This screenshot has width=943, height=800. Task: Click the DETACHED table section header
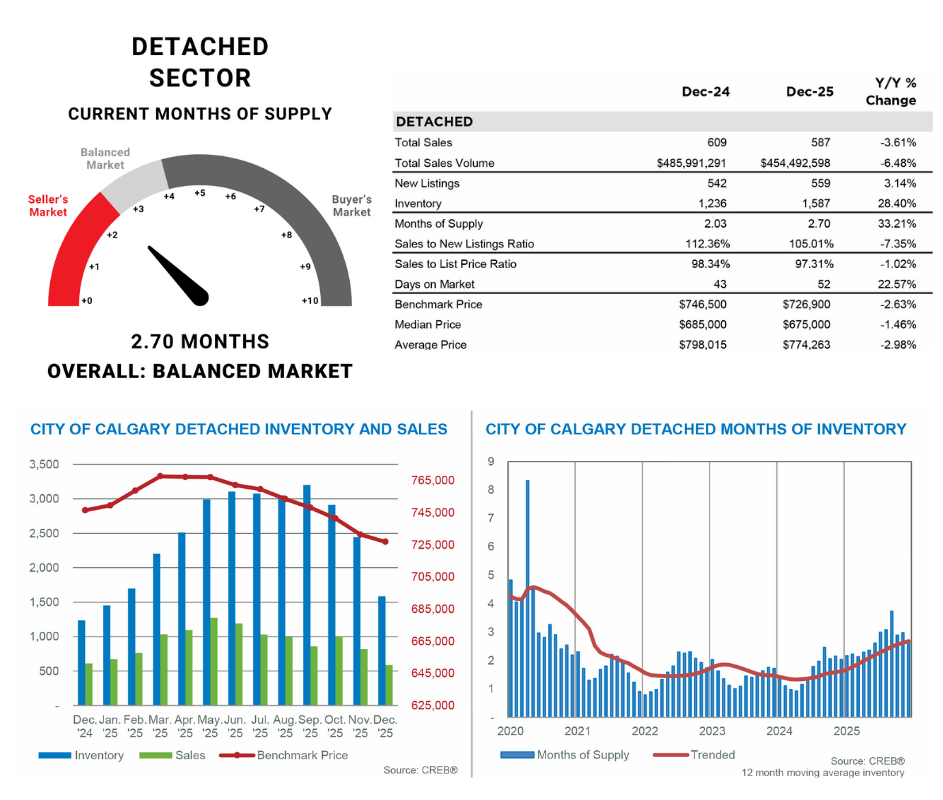pyautogui.click(x=434, y=122)
